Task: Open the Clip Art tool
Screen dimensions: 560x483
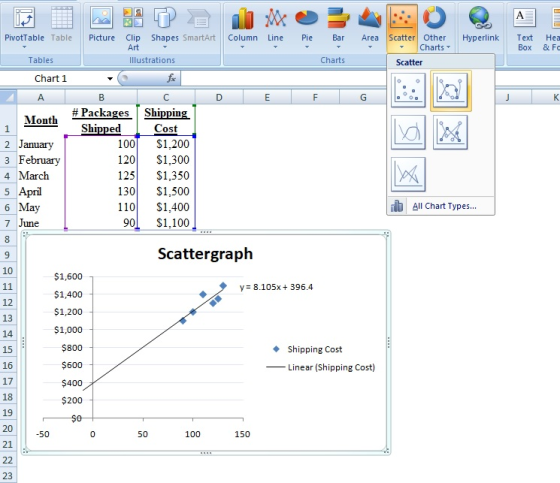Action: pyautogui.click(x=133, y=28)
